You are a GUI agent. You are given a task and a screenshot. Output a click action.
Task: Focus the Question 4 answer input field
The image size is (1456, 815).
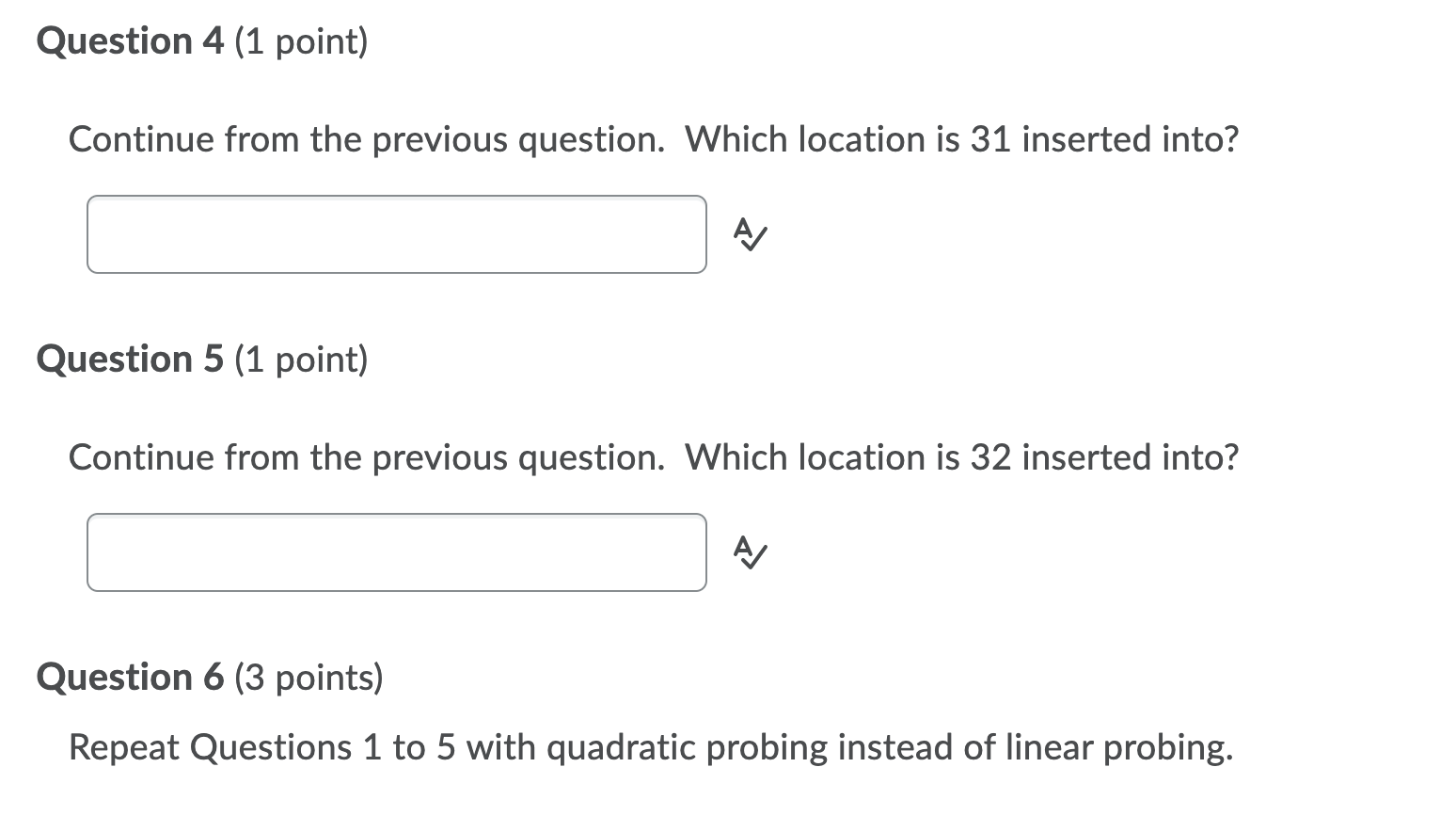[397, 234]
